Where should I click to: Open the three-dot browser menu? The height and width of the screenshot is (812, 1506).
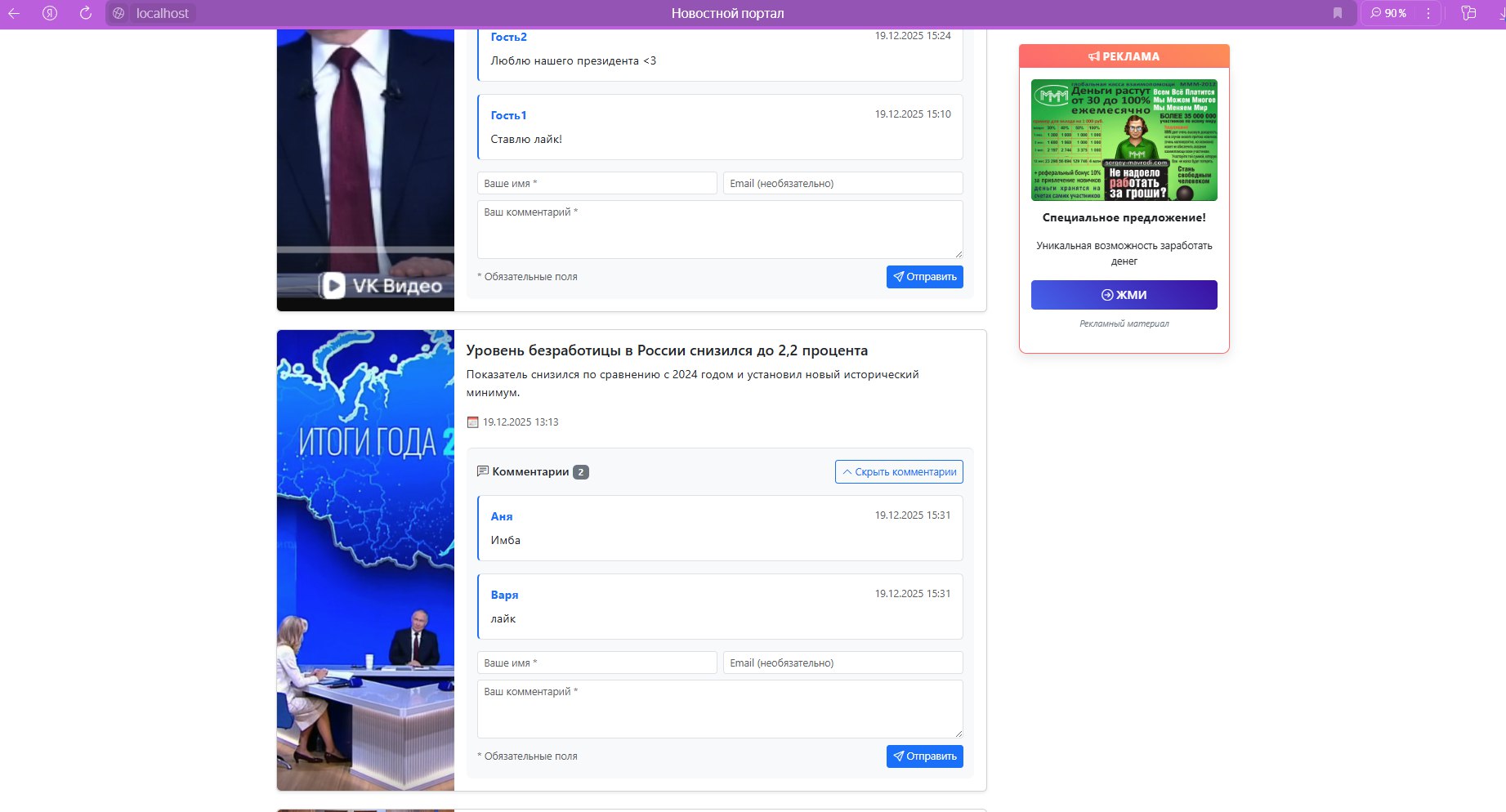pyautogui.click(x=1428, y=13)
